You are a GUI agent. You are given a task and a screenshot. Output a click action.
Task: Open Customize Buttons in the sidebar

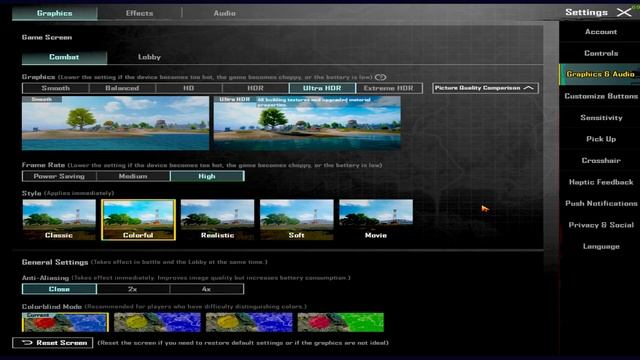(600, 96)
